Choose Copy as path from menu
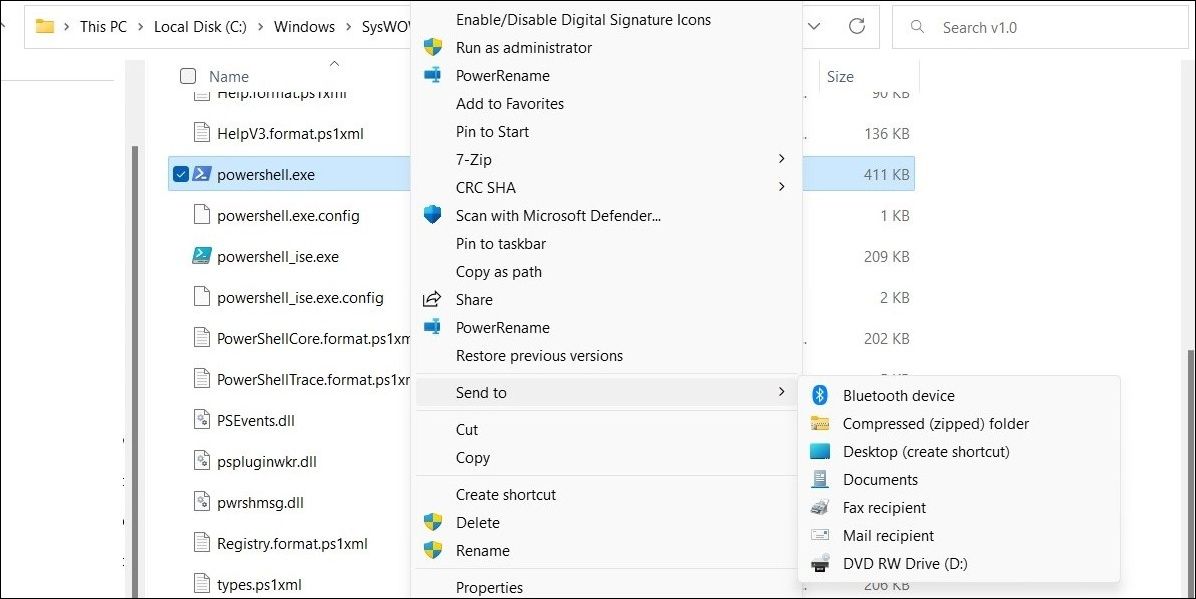The height and width of the screenshot is (599, 1196). point(499,271)
